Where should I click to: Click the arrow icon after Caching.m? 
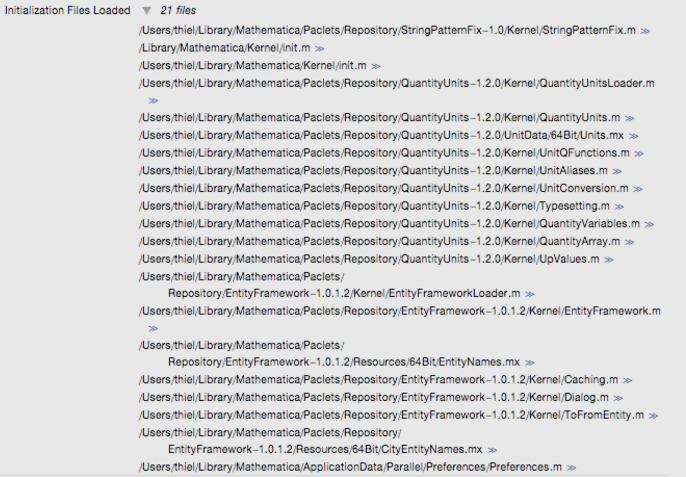point(627,381)
